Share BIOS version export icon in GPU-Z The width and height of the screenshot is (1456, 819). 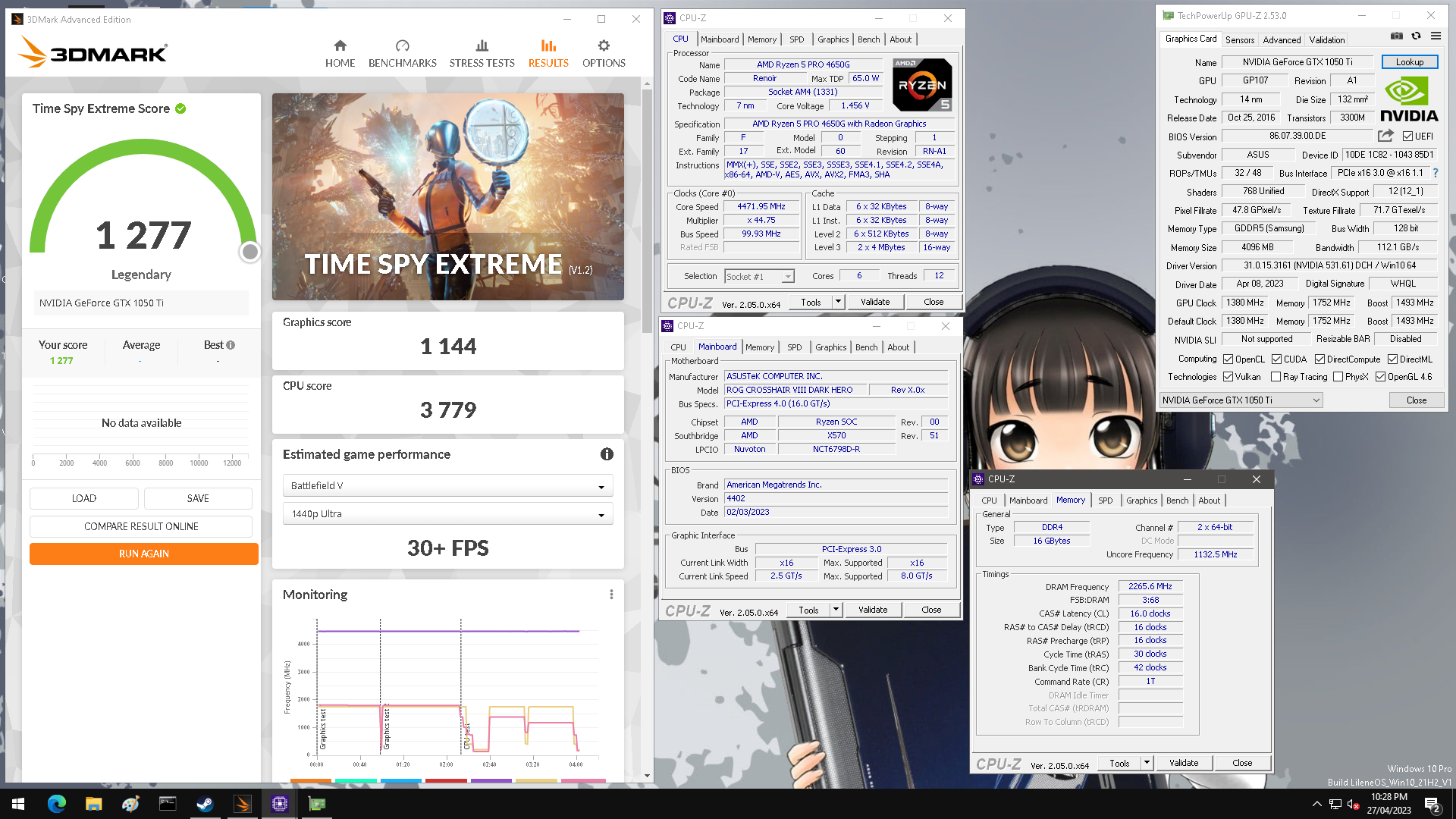pyautogui.click(x=1385, y=136)
